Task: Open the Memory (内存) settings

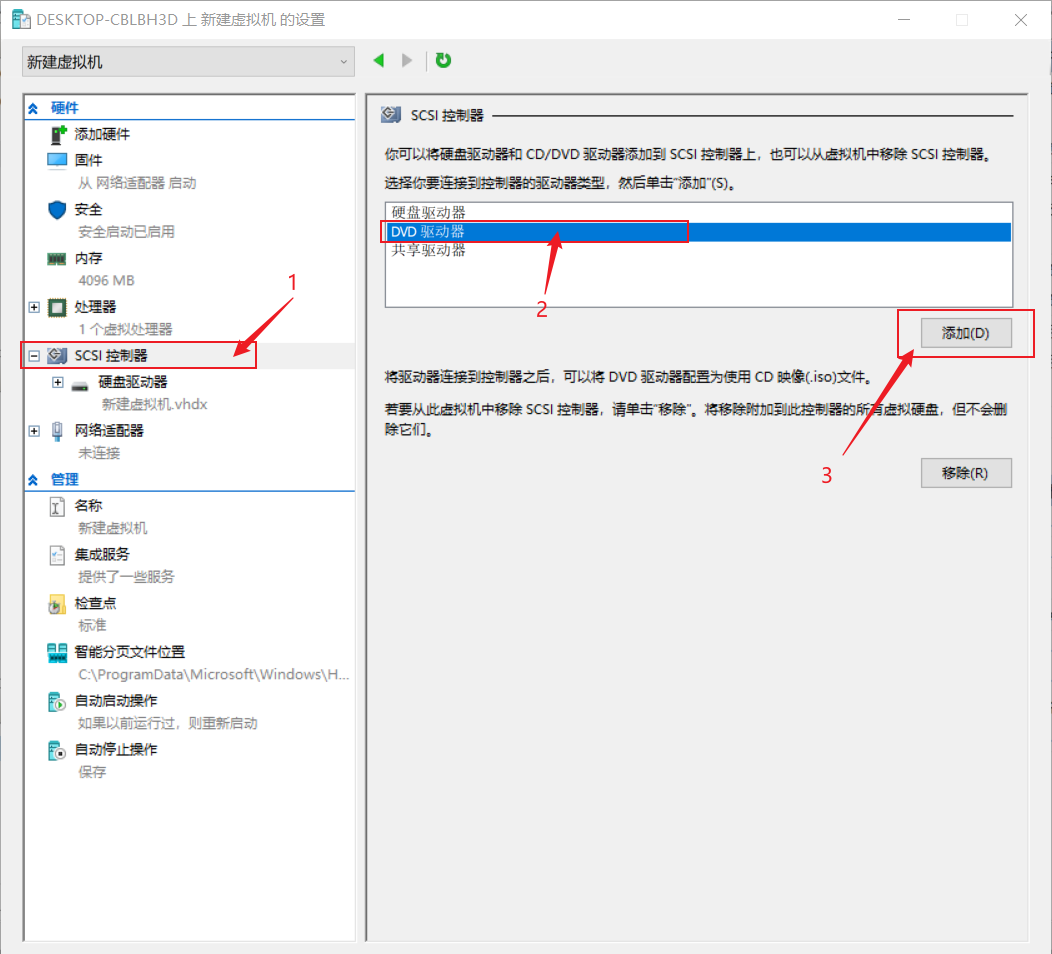Action: point(88,258)
